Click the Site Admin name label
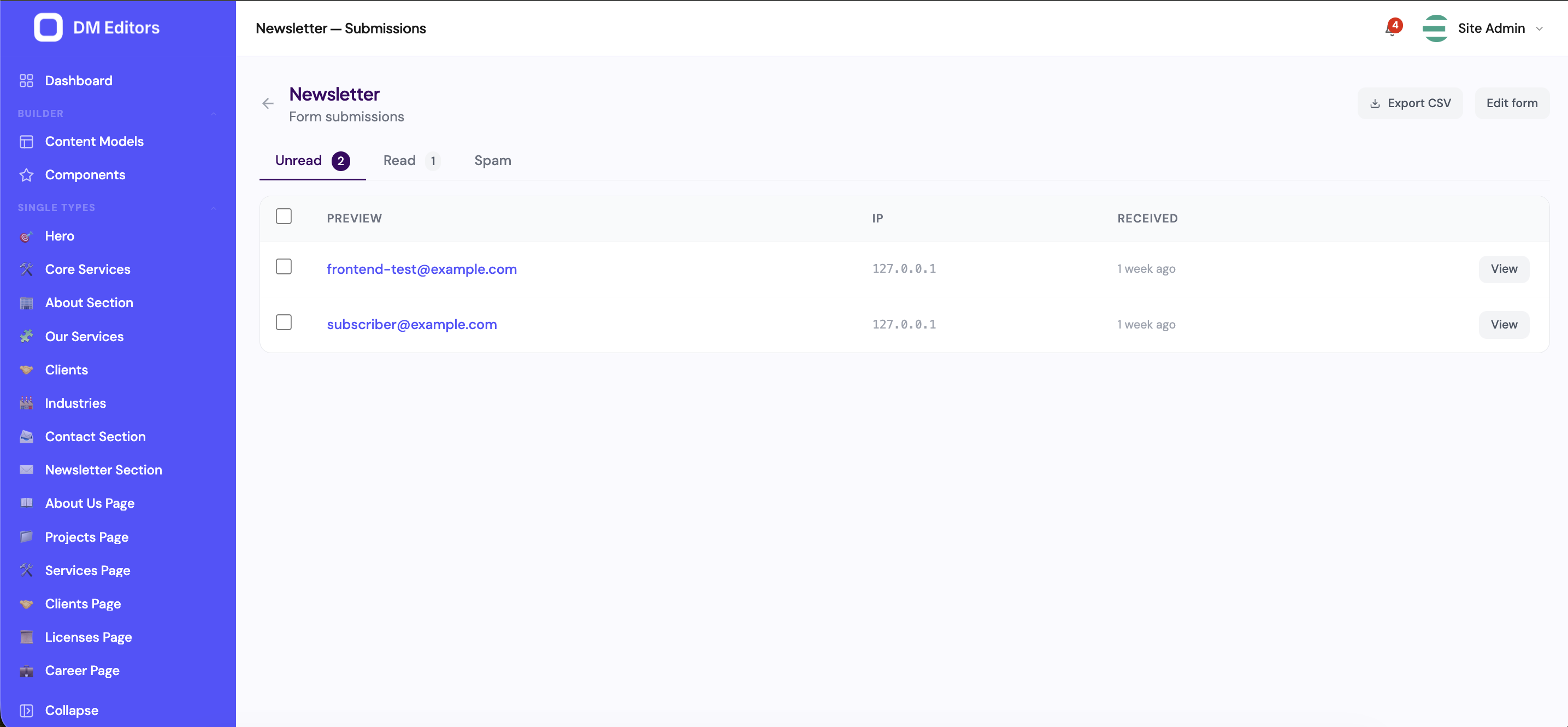Screen dimensions: 1568x727 pos(1491,28)
